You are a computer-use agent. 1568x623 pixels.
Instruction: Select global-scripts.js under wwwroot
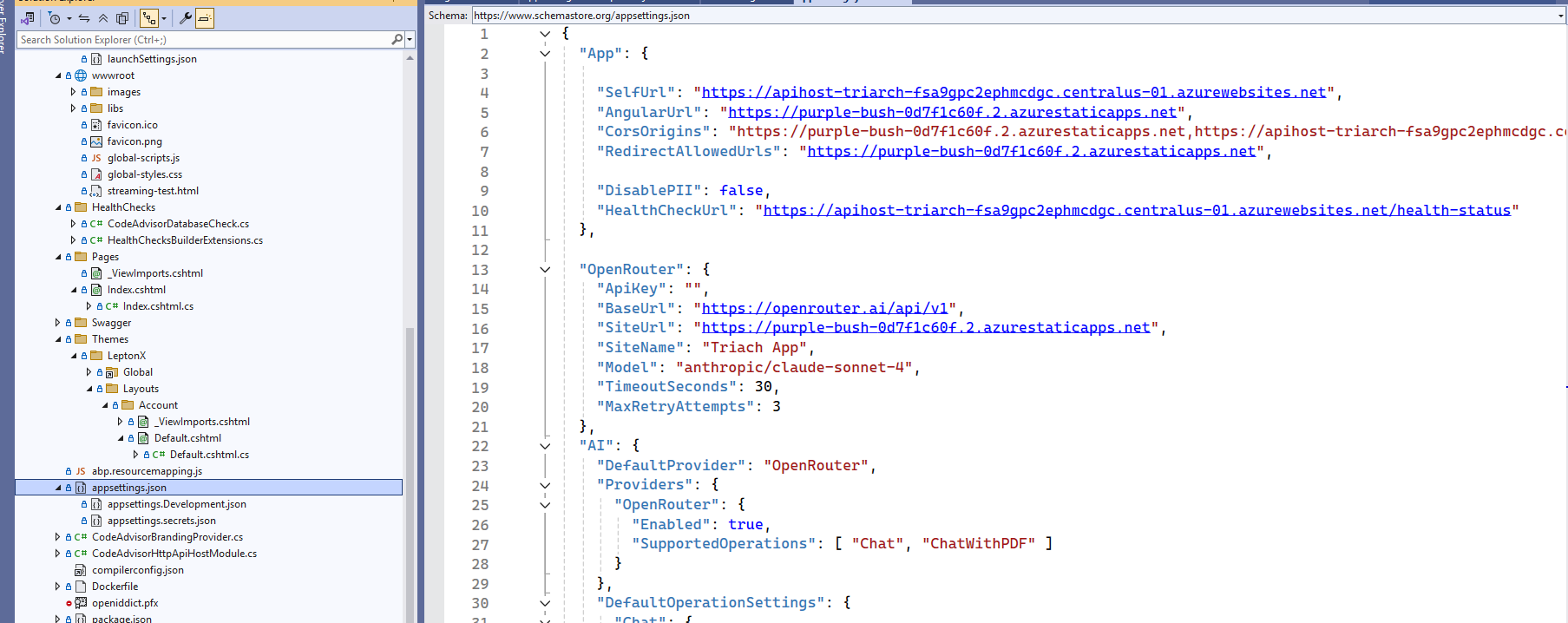pos(143,158)
